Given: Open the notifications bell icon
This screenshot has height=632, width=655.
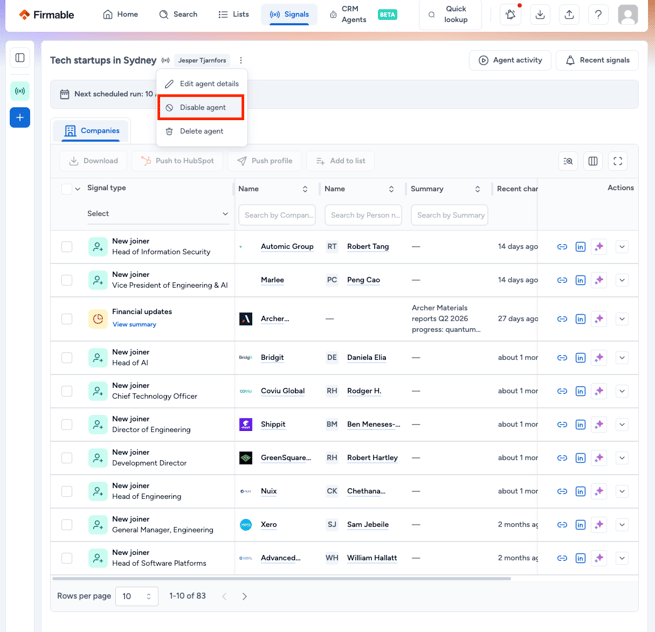Looking at the screenshot, I should point(510,15).
